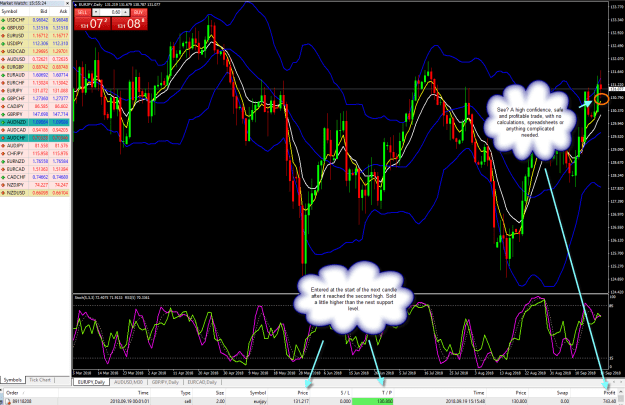
Task: Sort by the Type column header
Action: (186, 393)
